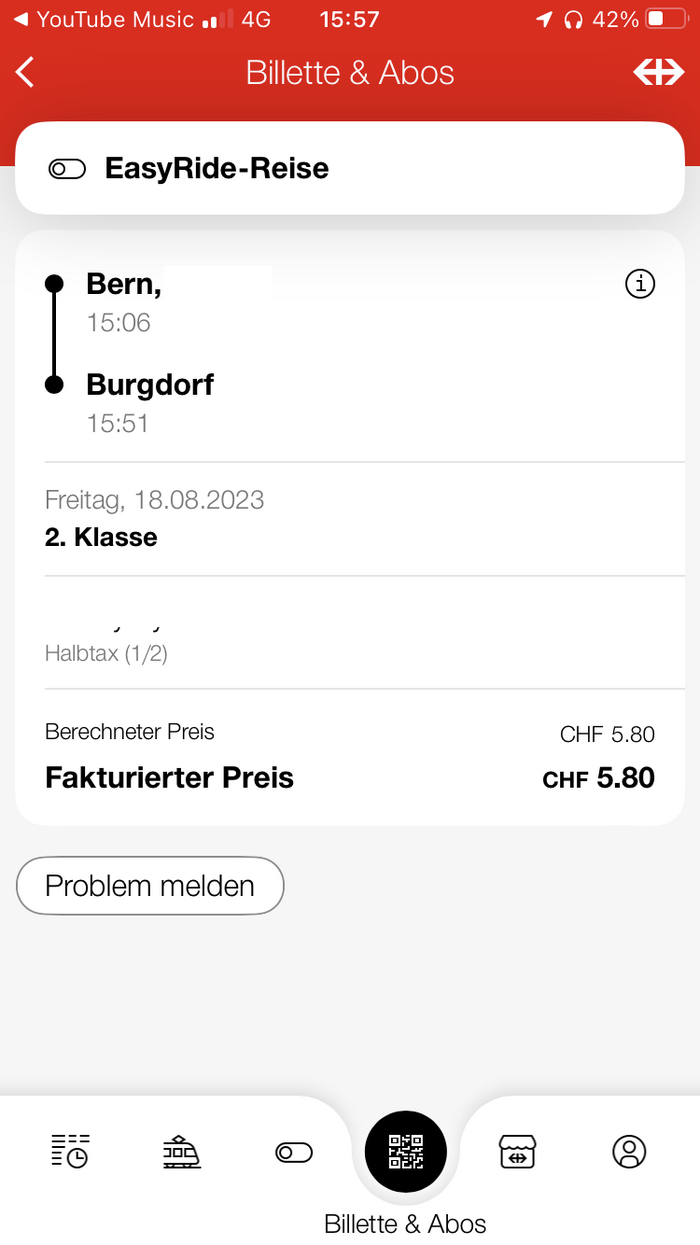Viewport: 700px width, 1245px height.
Task: Tap the SBB logo icon at top right
Action: (658, 72)
